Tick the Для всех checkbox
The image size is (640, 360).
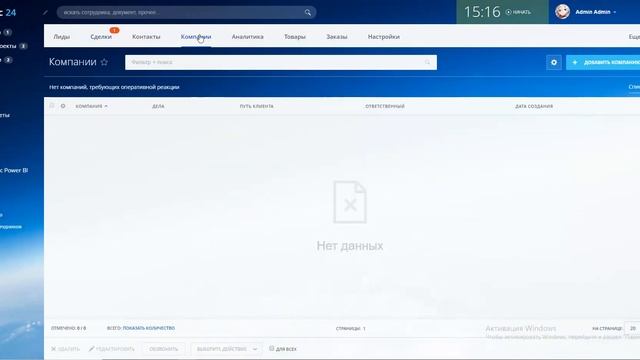point(272,349)
